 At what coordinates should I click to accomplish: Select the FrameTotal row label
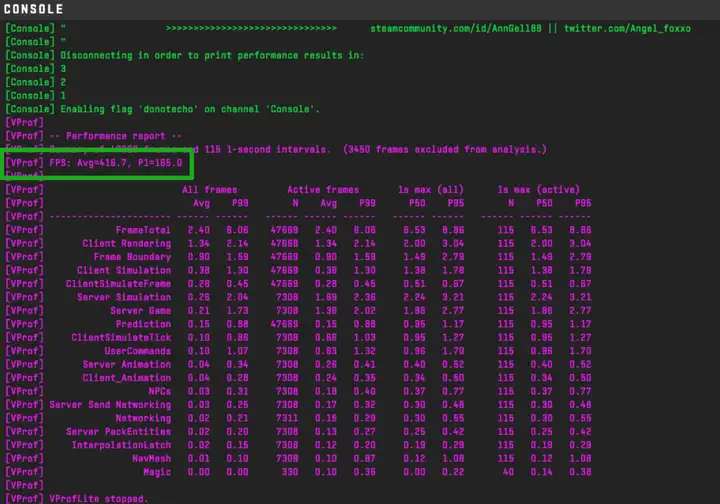point(143,230)
